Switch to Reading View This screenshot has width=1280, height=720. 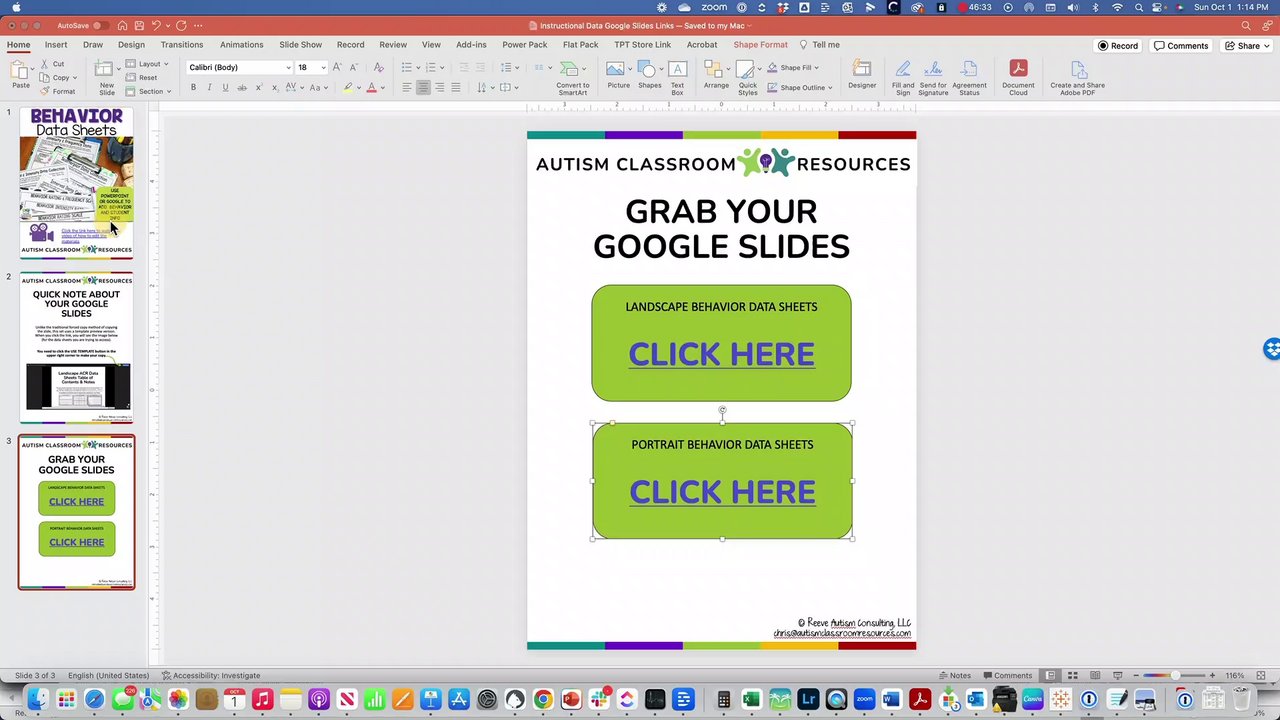[1093, 676]
